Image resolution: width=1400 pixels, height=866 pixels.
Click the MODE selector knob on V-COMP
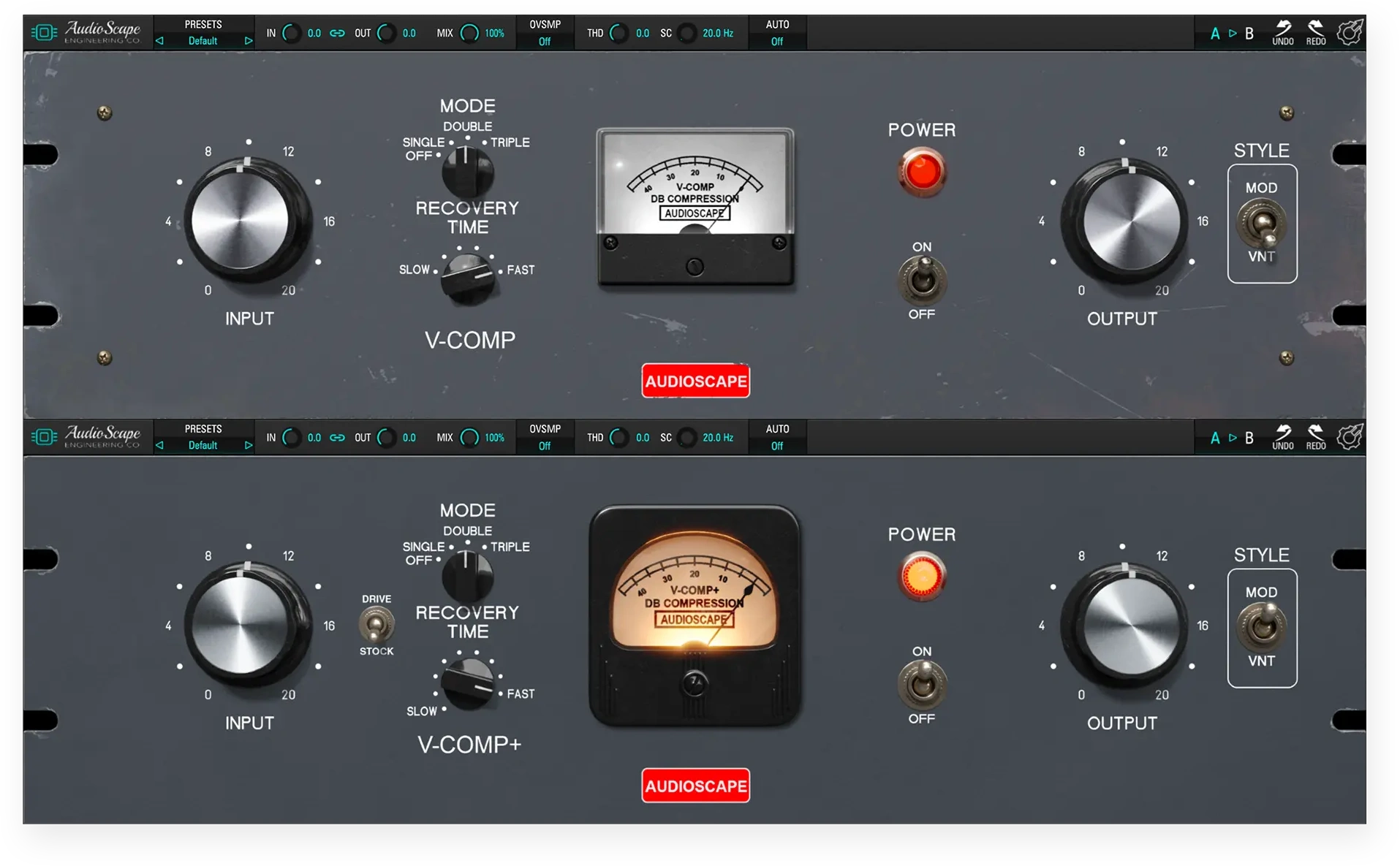[x=468, y=172]
